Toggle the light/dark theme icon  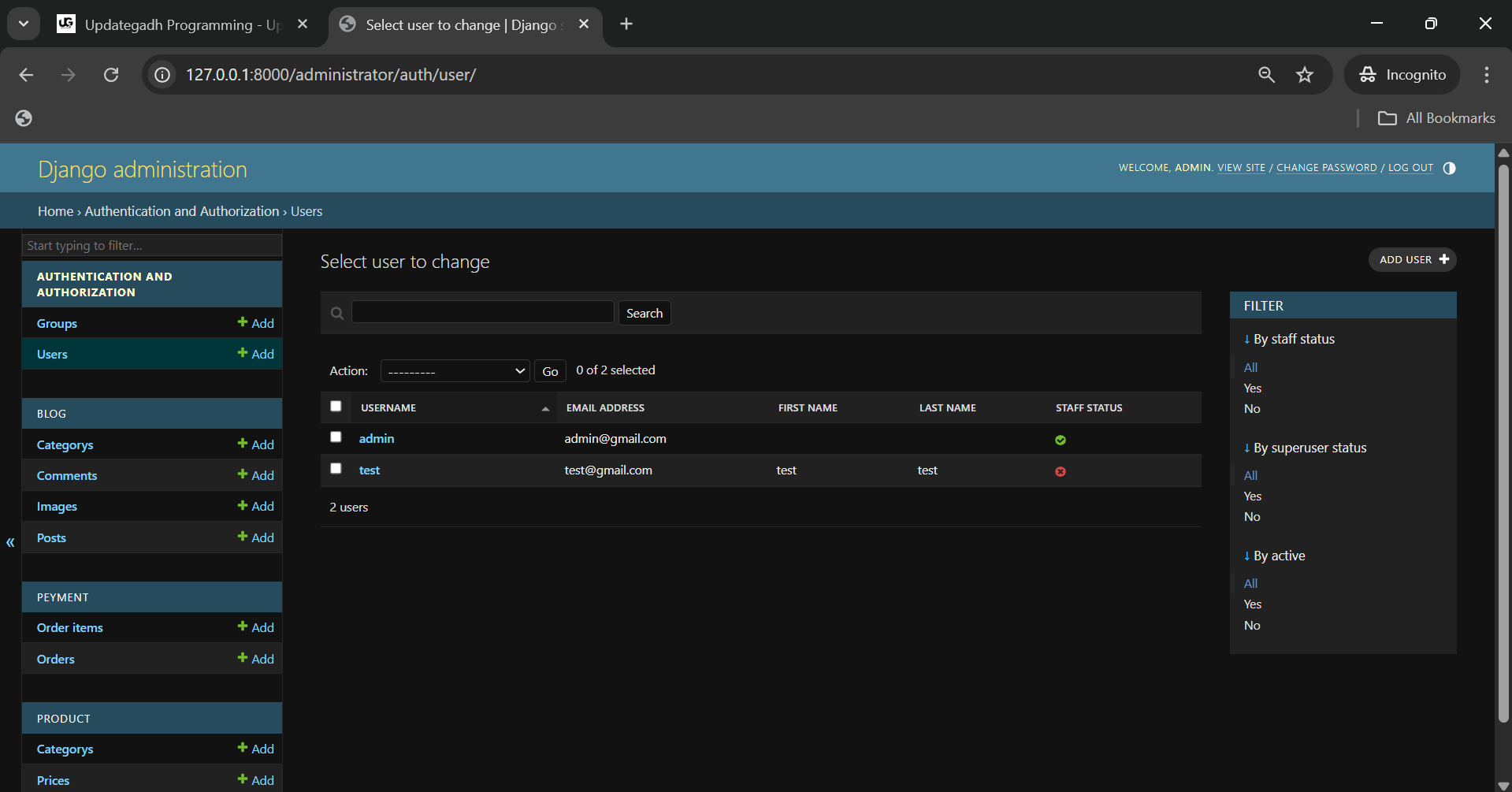click(1449, 168)
